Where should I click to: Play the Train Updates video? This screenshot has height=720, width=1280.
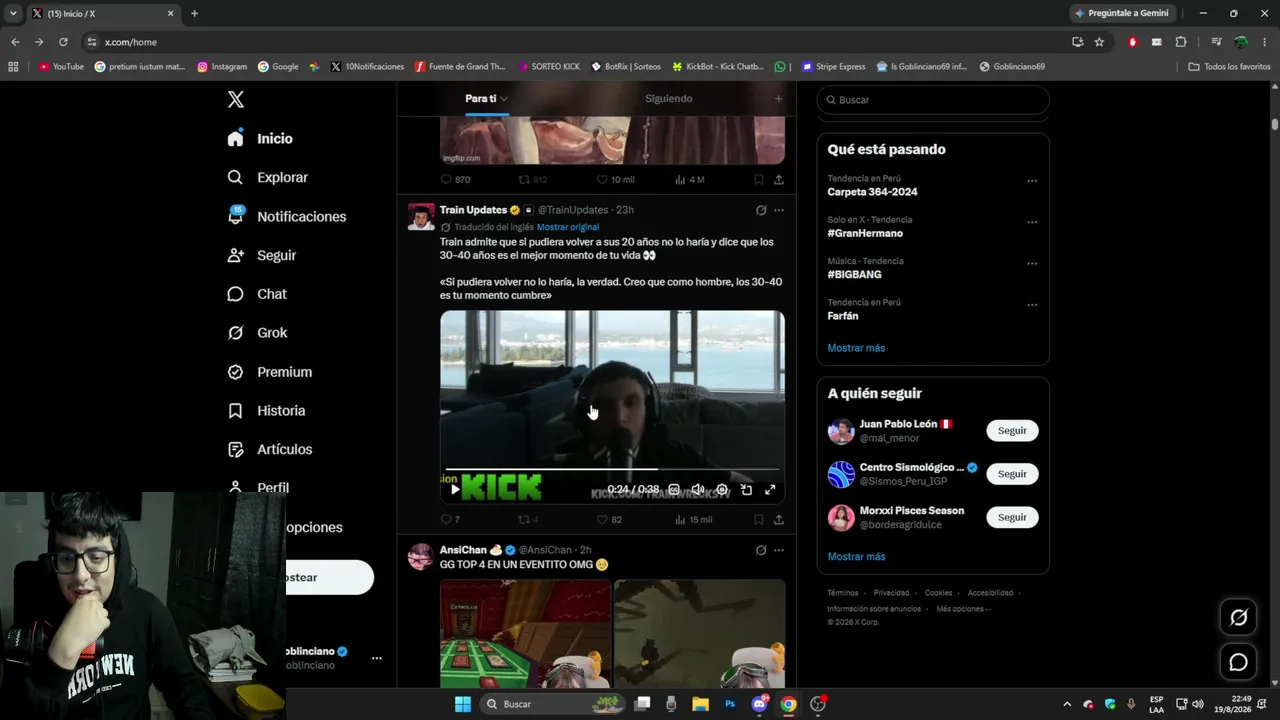tap(455, 489)
